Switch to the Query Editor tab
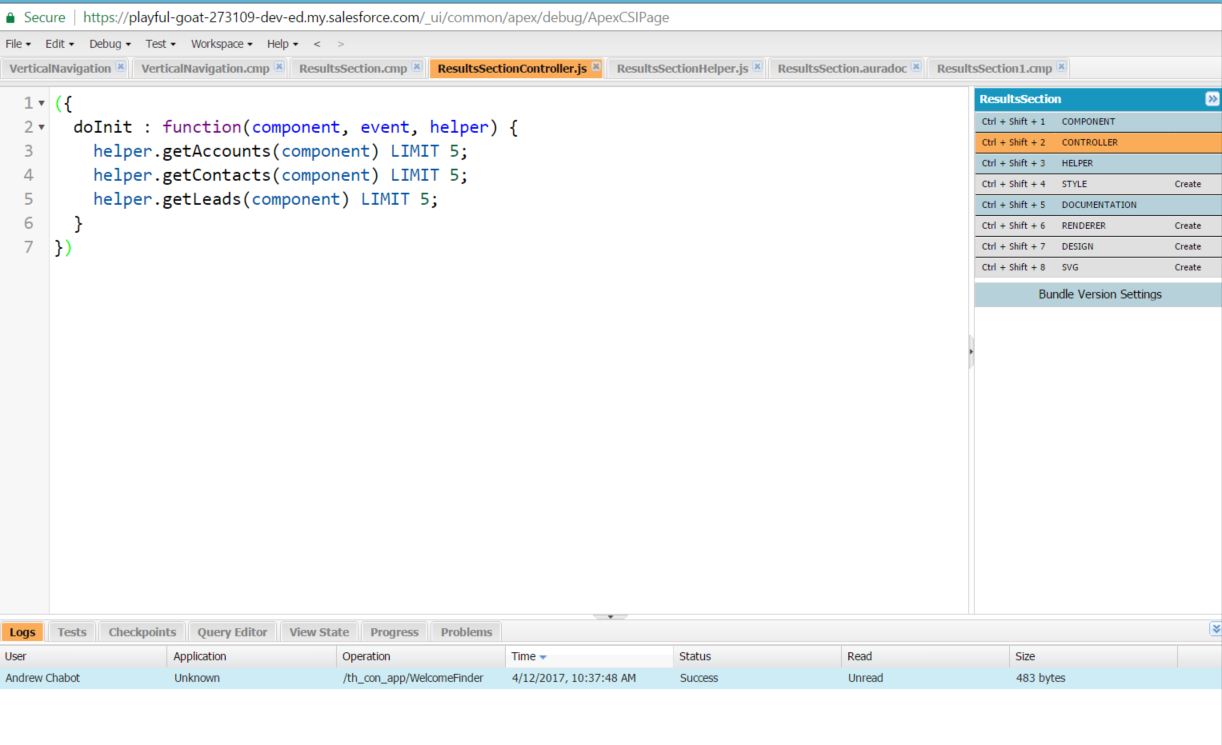Screen dimensions: 1222x745 tap(232, 631)
